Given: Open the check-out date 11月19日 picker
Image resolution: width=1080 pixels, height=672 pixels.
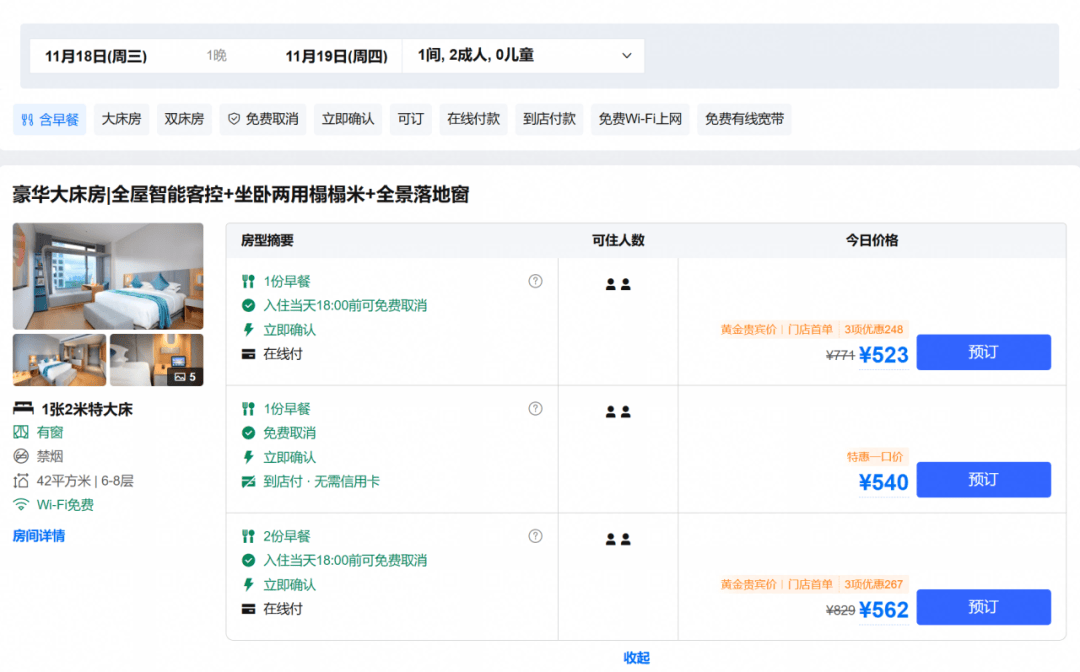Looking at the screenshot, I should point(337,56).
